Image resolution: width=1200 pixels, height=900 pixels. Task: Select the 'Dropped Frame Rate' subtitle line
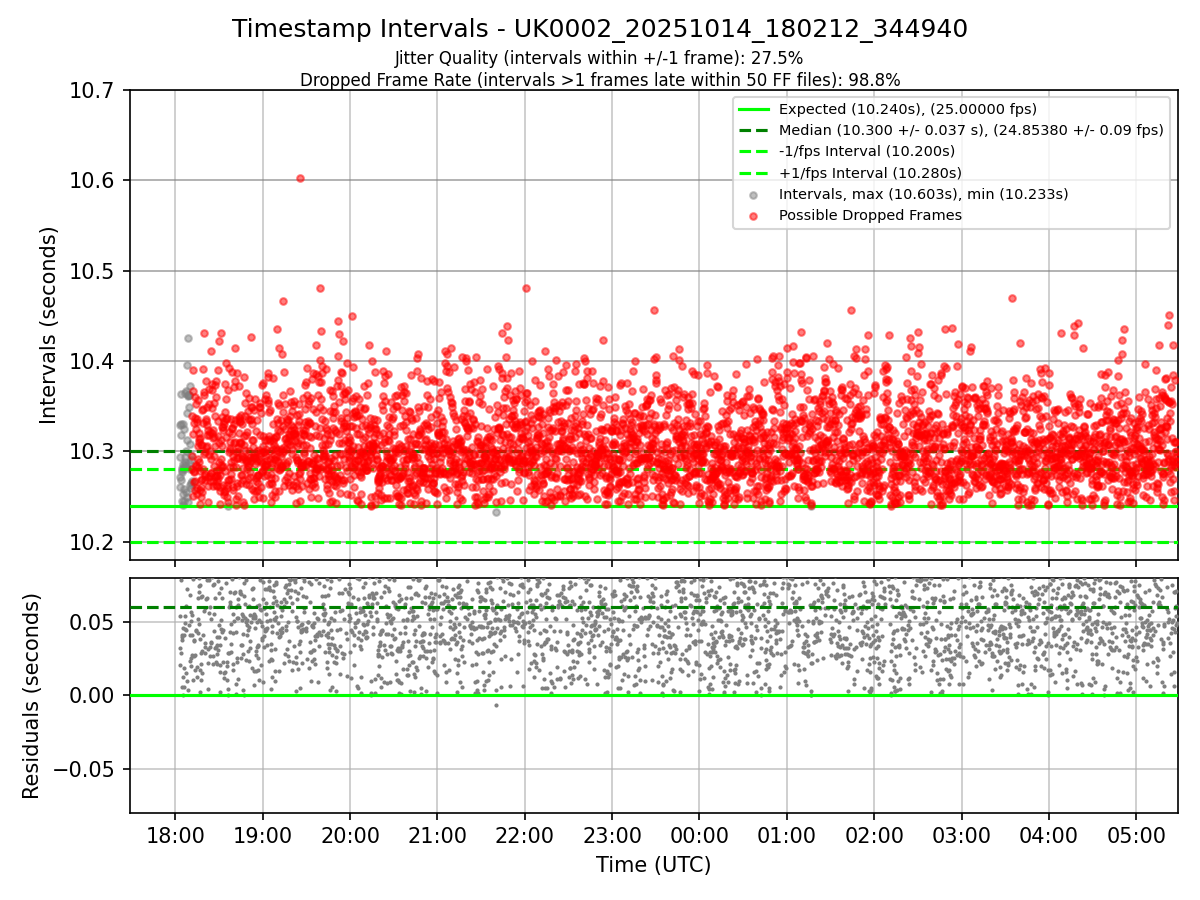click(600, 80)
